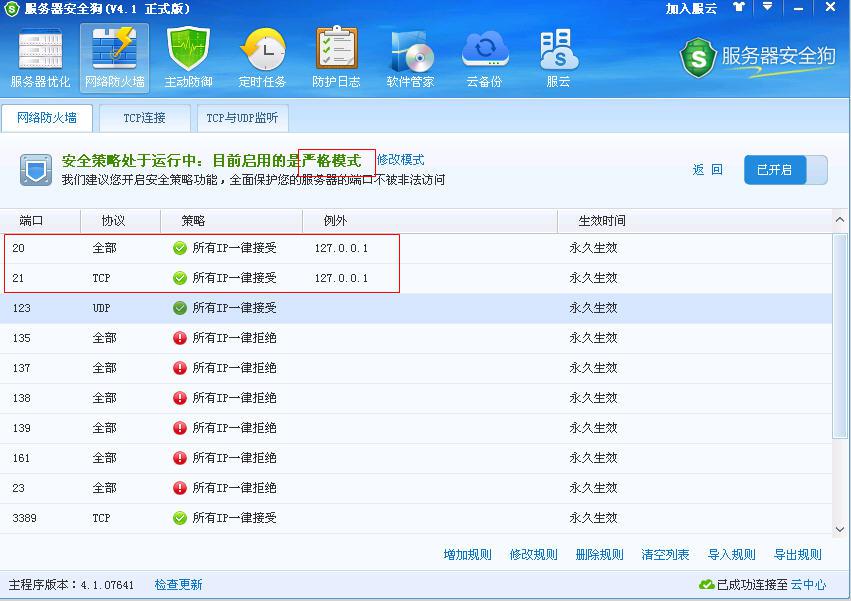This screenshot has height=601, width=851.
Task: Click the 服务器安全狗 logo at top right
Action: [758, 57]
